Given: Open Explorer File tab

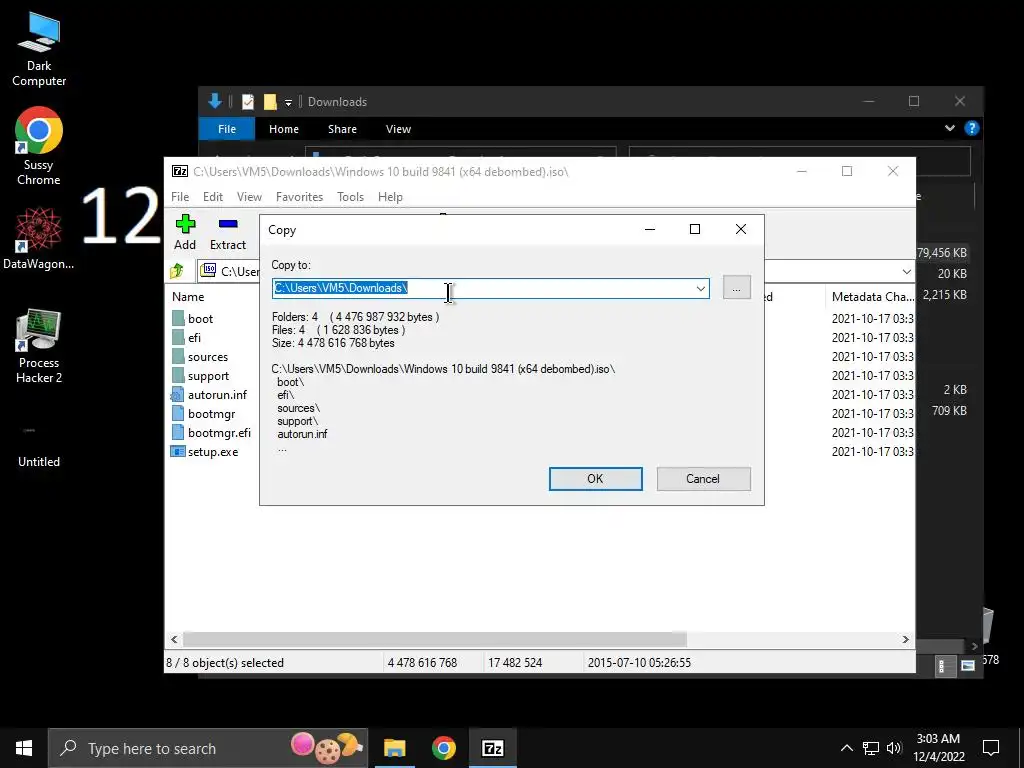Looking at the screenshot, I should click(x=227, y=129).
